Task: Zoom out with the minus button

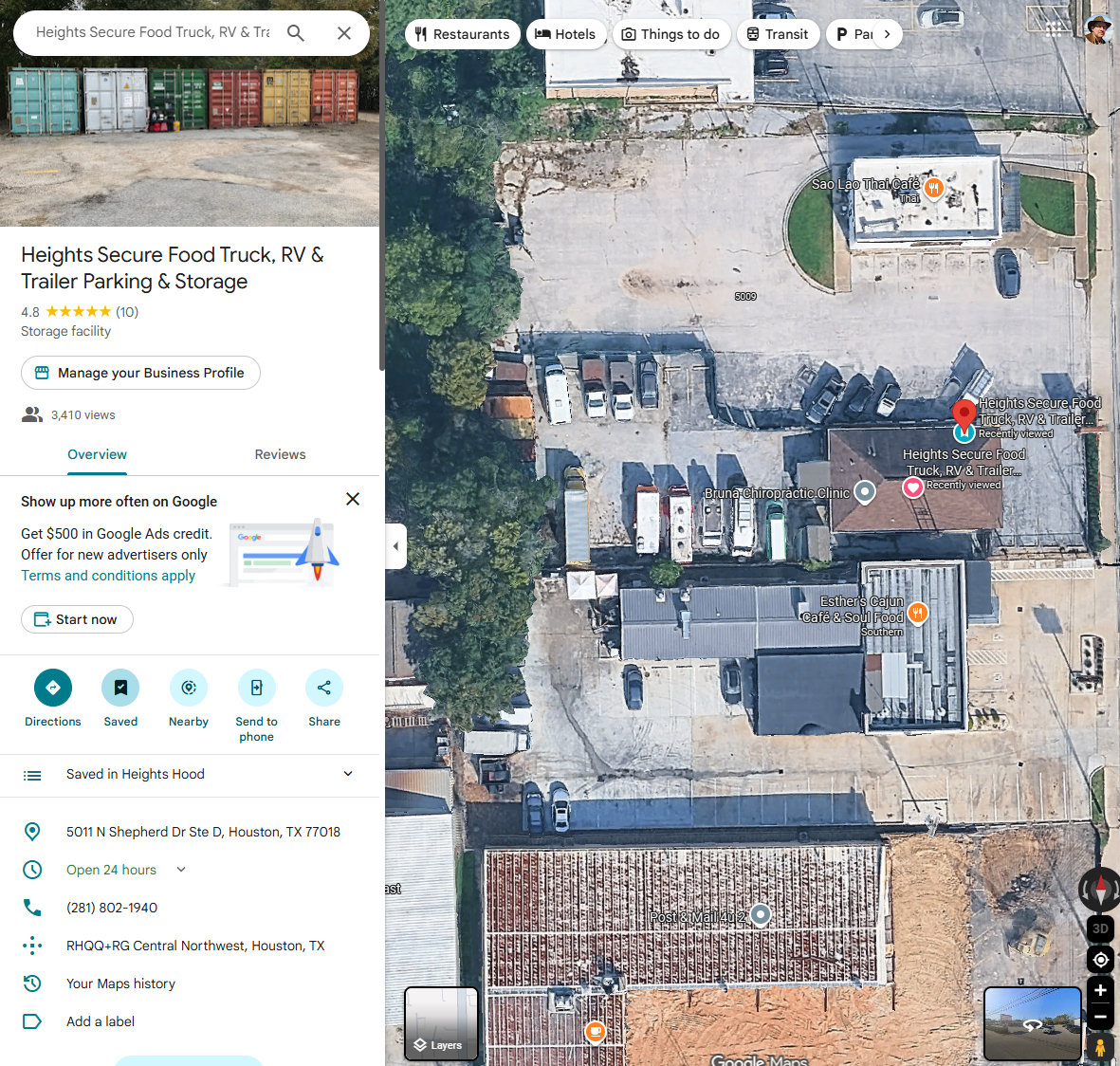Action: pyautogui.click(x=1101, y=1017)
